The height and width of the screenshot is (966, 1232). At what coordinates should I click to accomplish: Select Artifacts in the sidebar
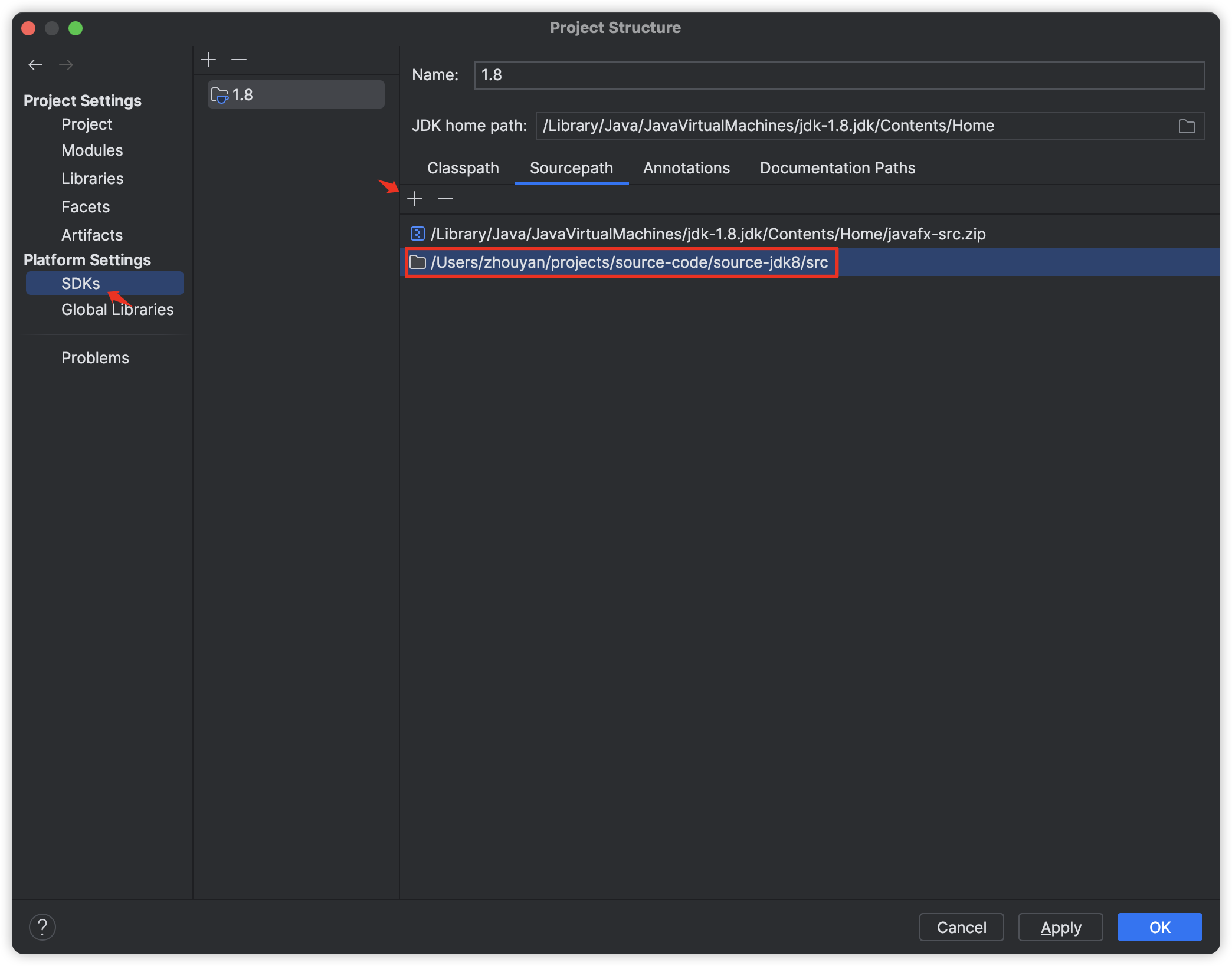coord(92,235)
